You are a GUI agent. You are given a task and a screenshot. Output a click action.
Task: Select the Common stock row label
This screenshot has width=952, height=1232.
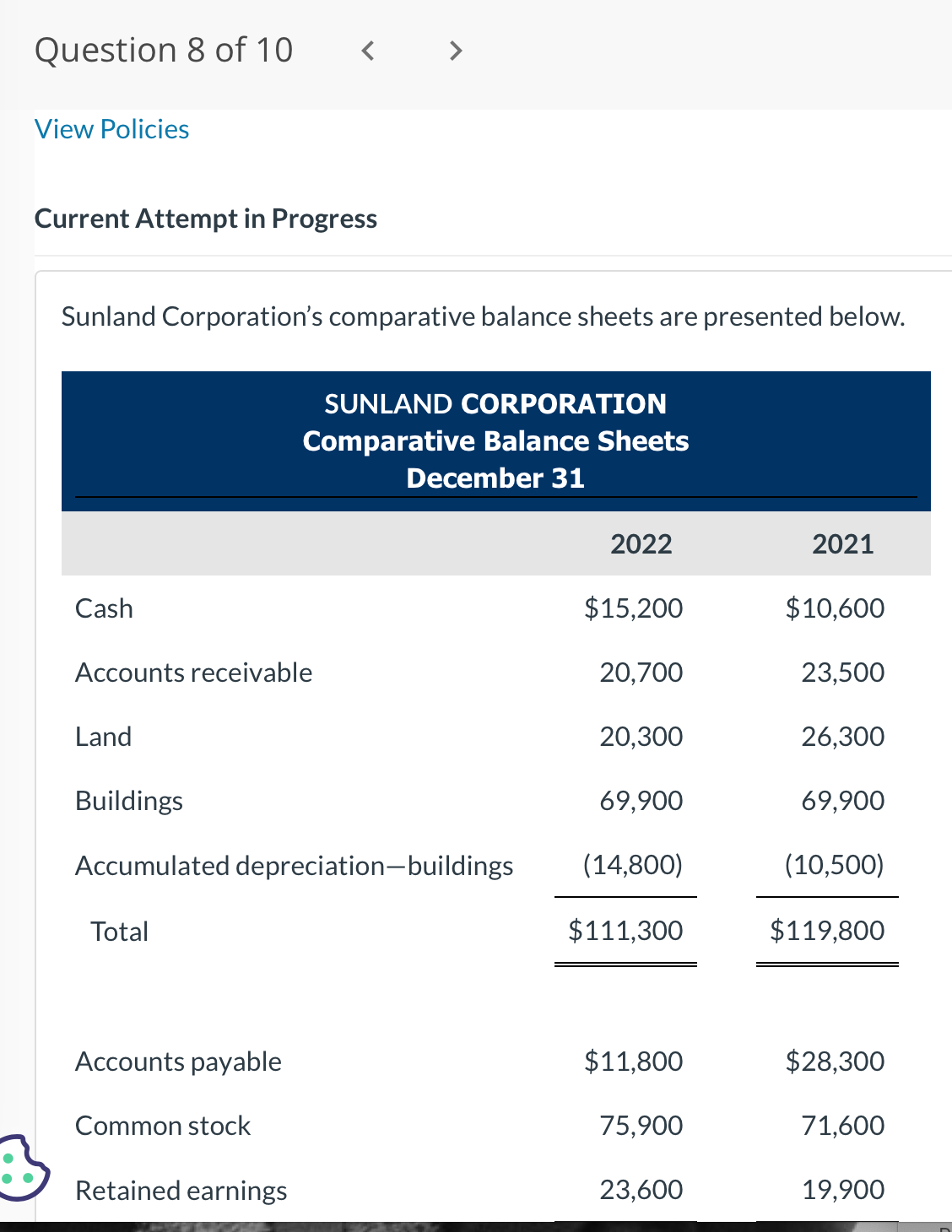(162, 1125)
